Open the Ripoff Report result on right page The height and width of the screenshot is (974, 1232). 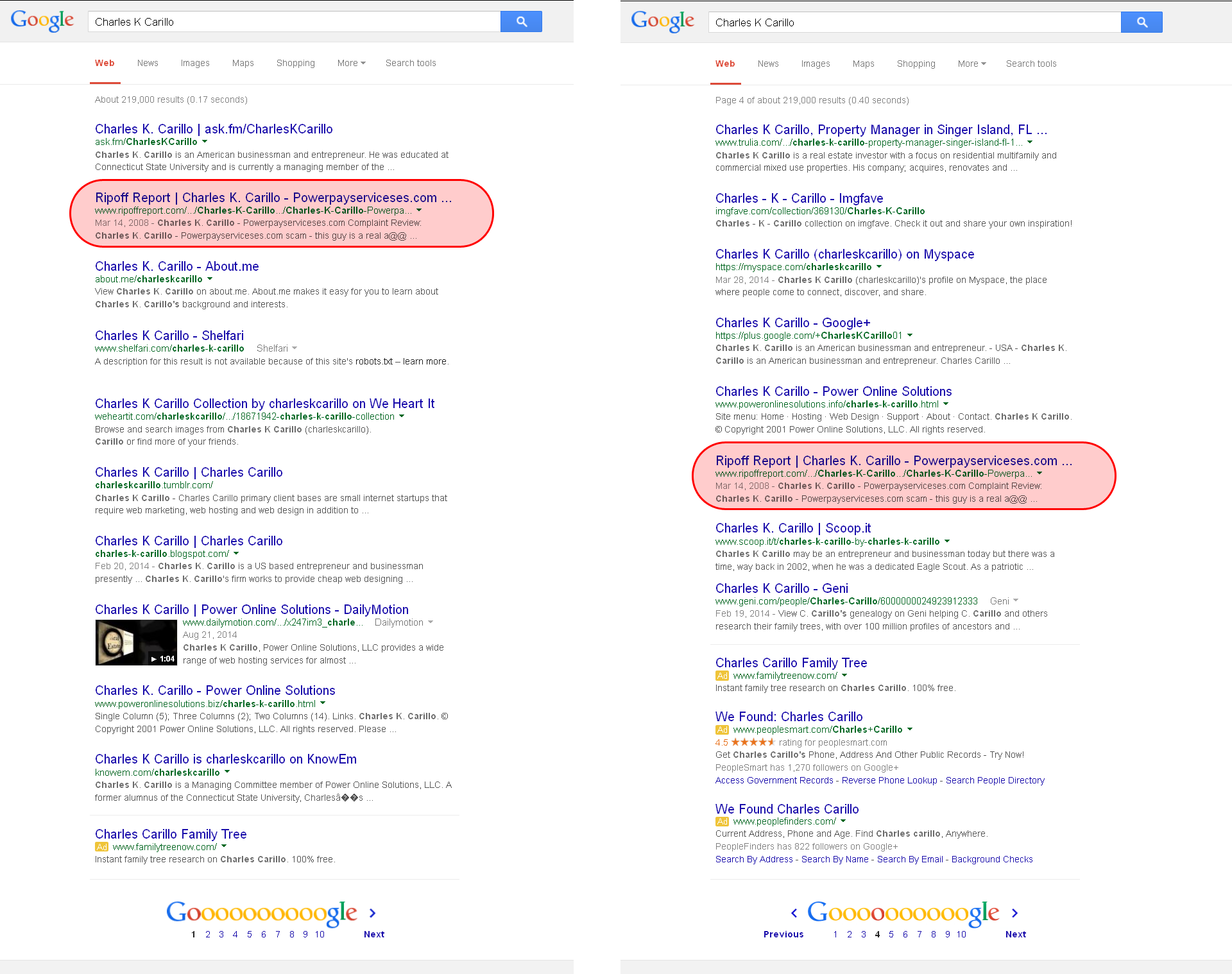[893, 461]
